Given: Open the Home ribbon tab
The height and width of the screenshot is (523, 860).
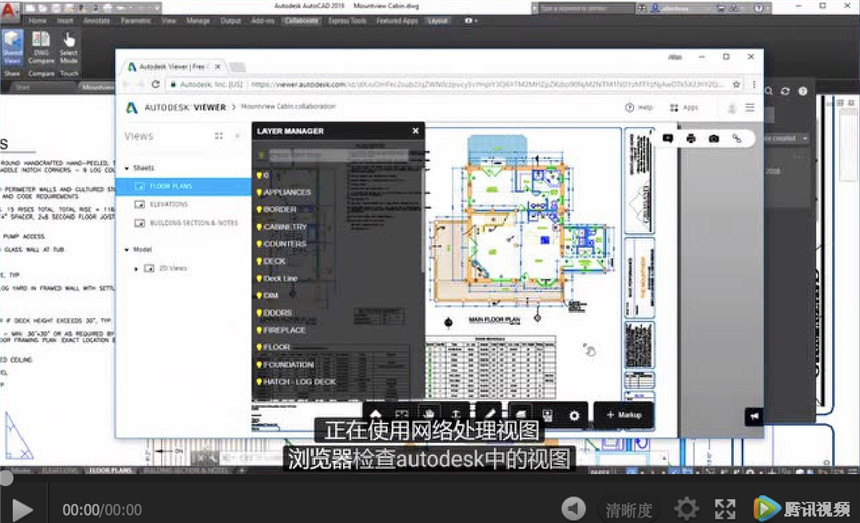Looking at the screenshot, I should (x=37, y=21).
